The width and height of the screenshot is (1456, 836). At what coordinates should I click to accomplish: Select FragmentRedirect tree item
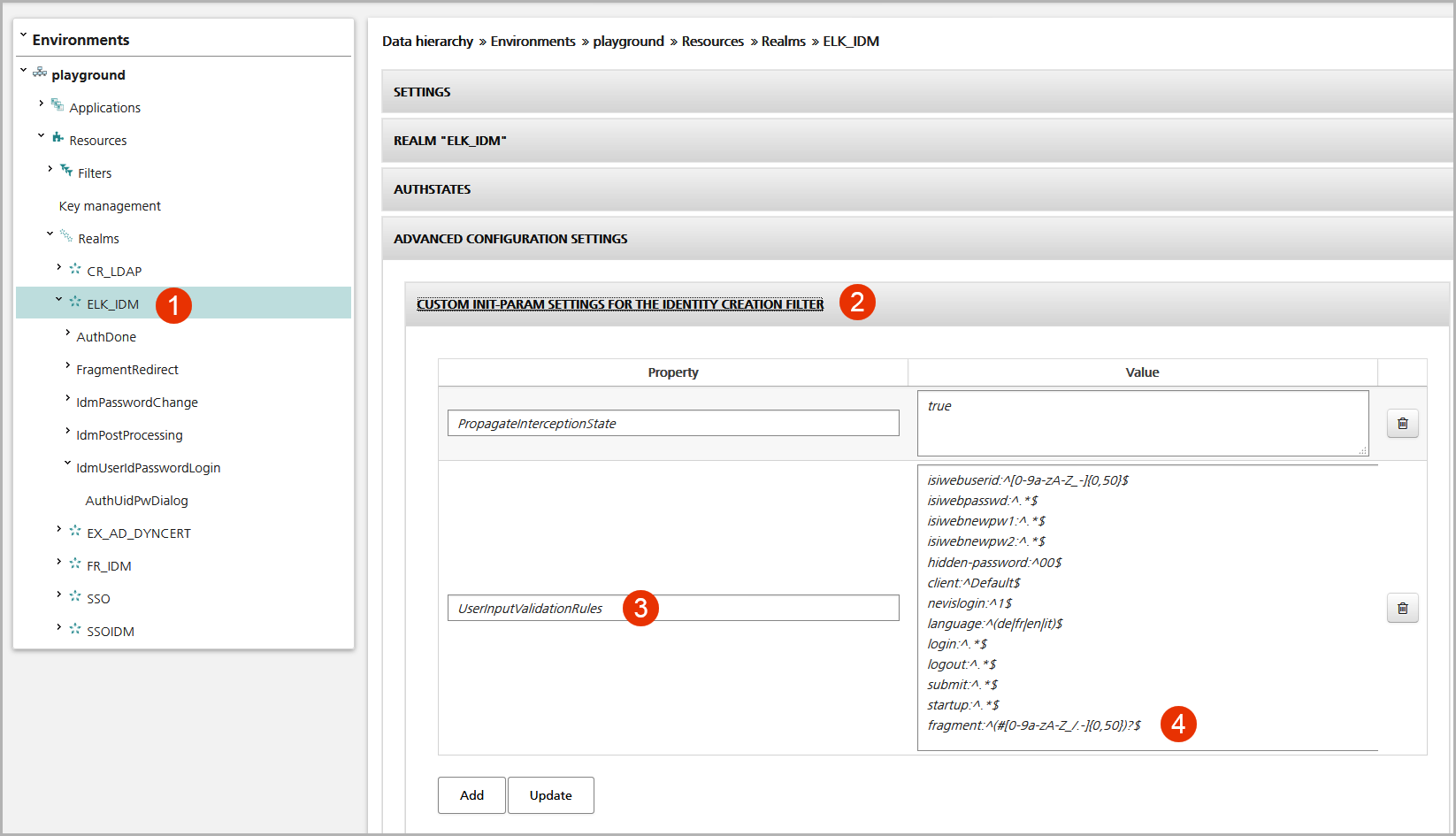[127, 370]
